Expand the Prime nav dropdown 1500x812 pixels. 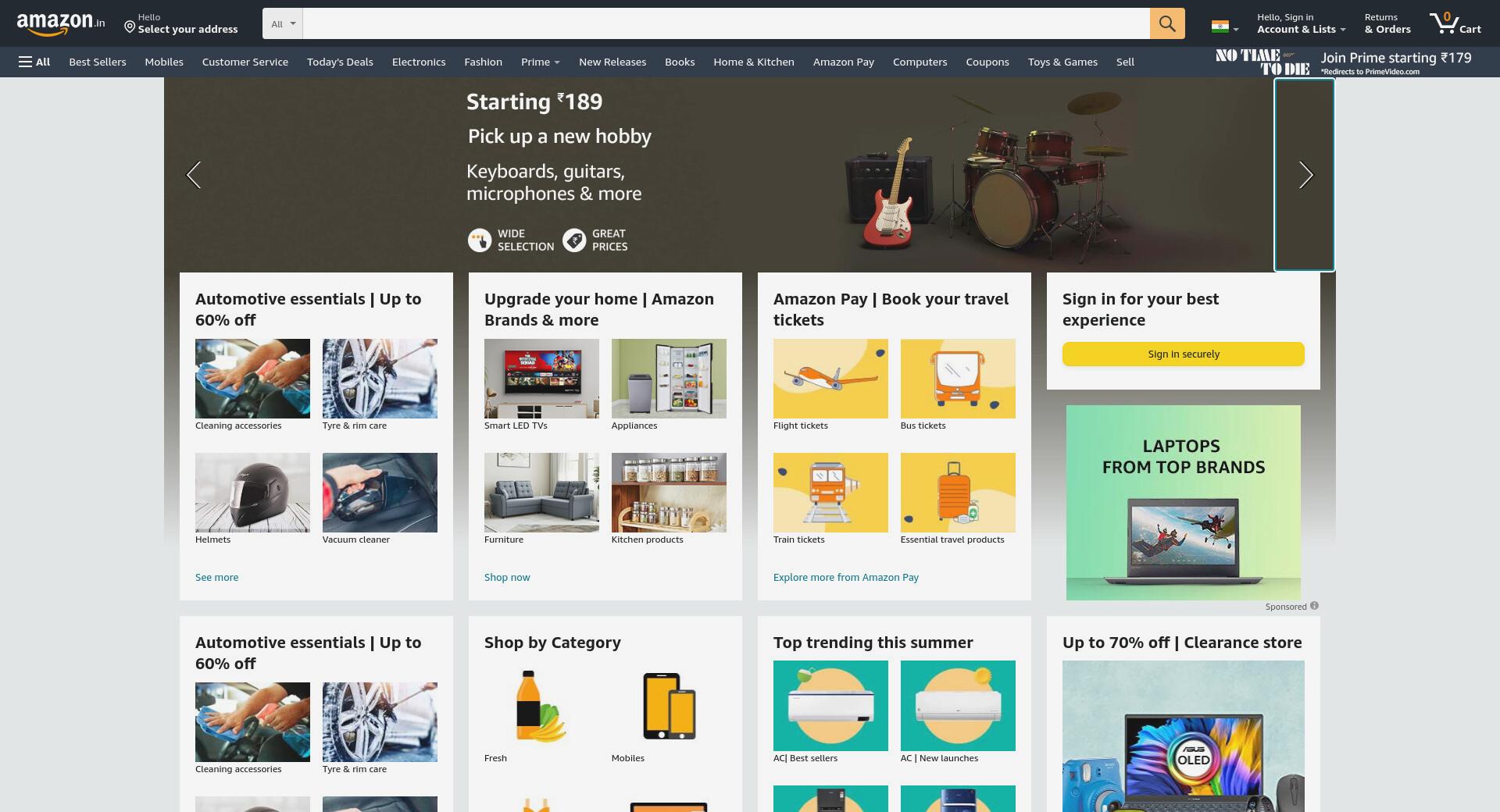click(541, 62)
